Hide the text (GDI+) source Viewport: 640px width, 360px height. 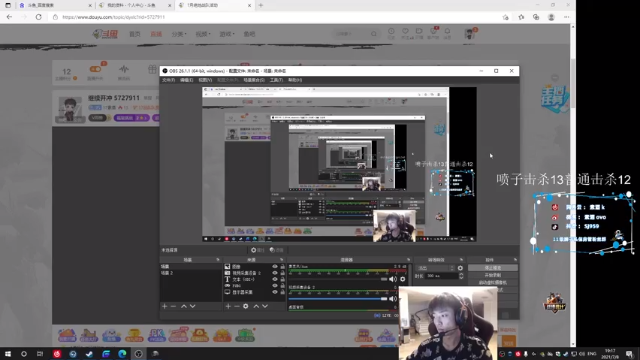(275, 279)
